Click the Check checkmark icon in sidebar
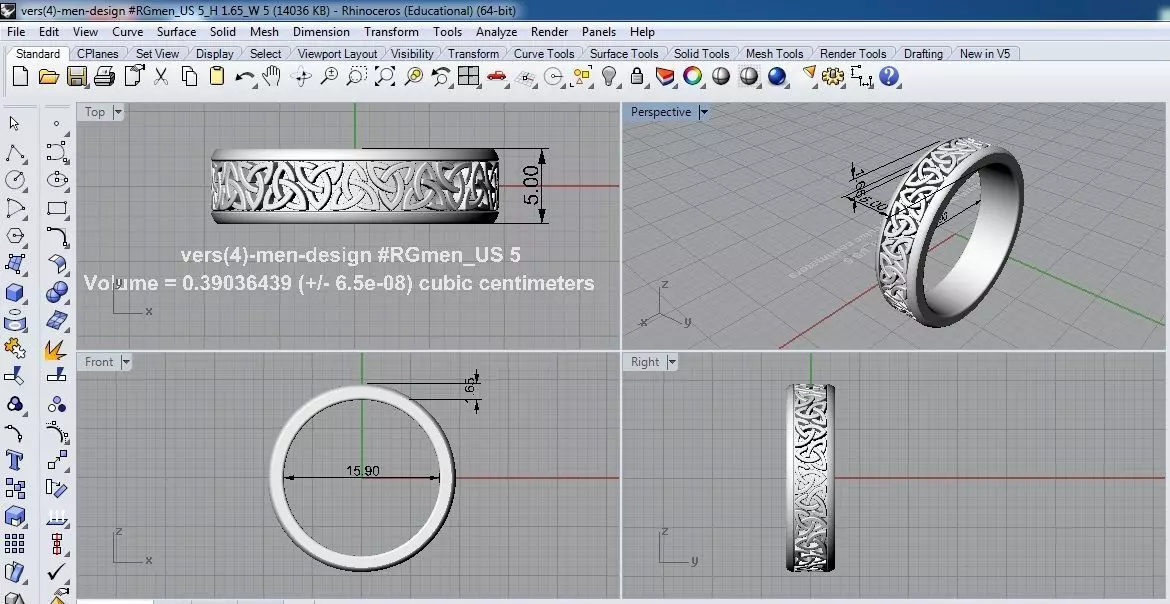 tap(57, 573)
